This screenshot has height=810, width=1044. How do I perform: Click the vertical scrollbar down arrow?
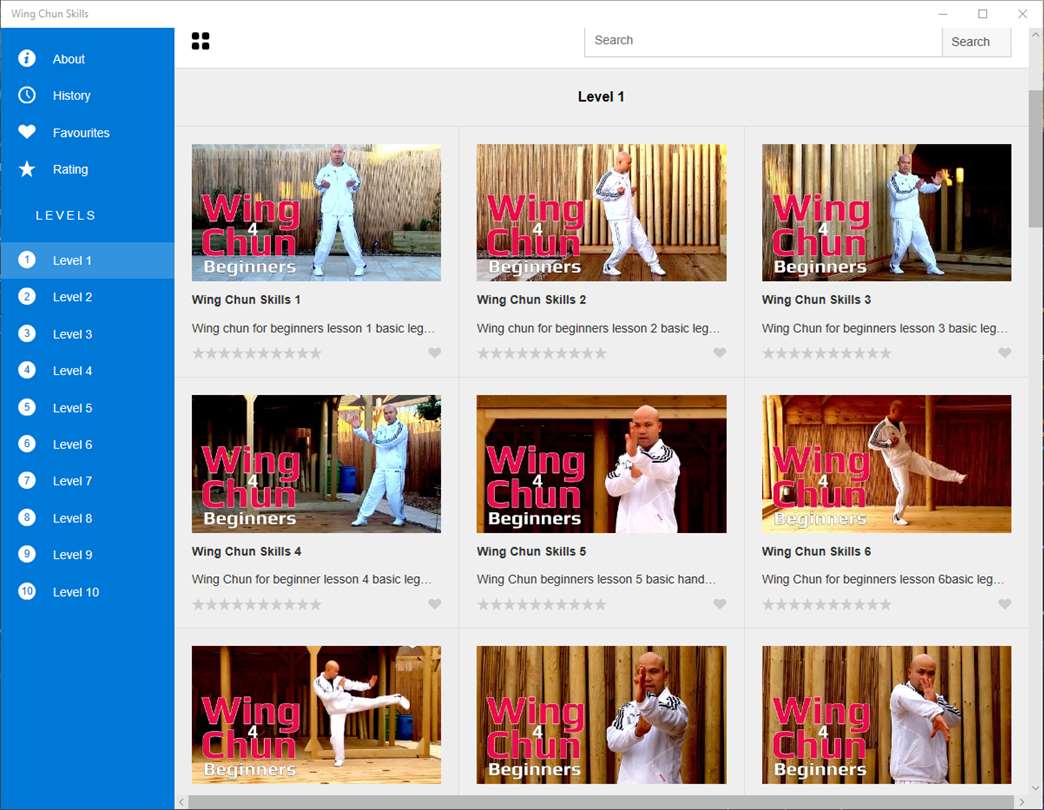click(x=1035, y=788)
